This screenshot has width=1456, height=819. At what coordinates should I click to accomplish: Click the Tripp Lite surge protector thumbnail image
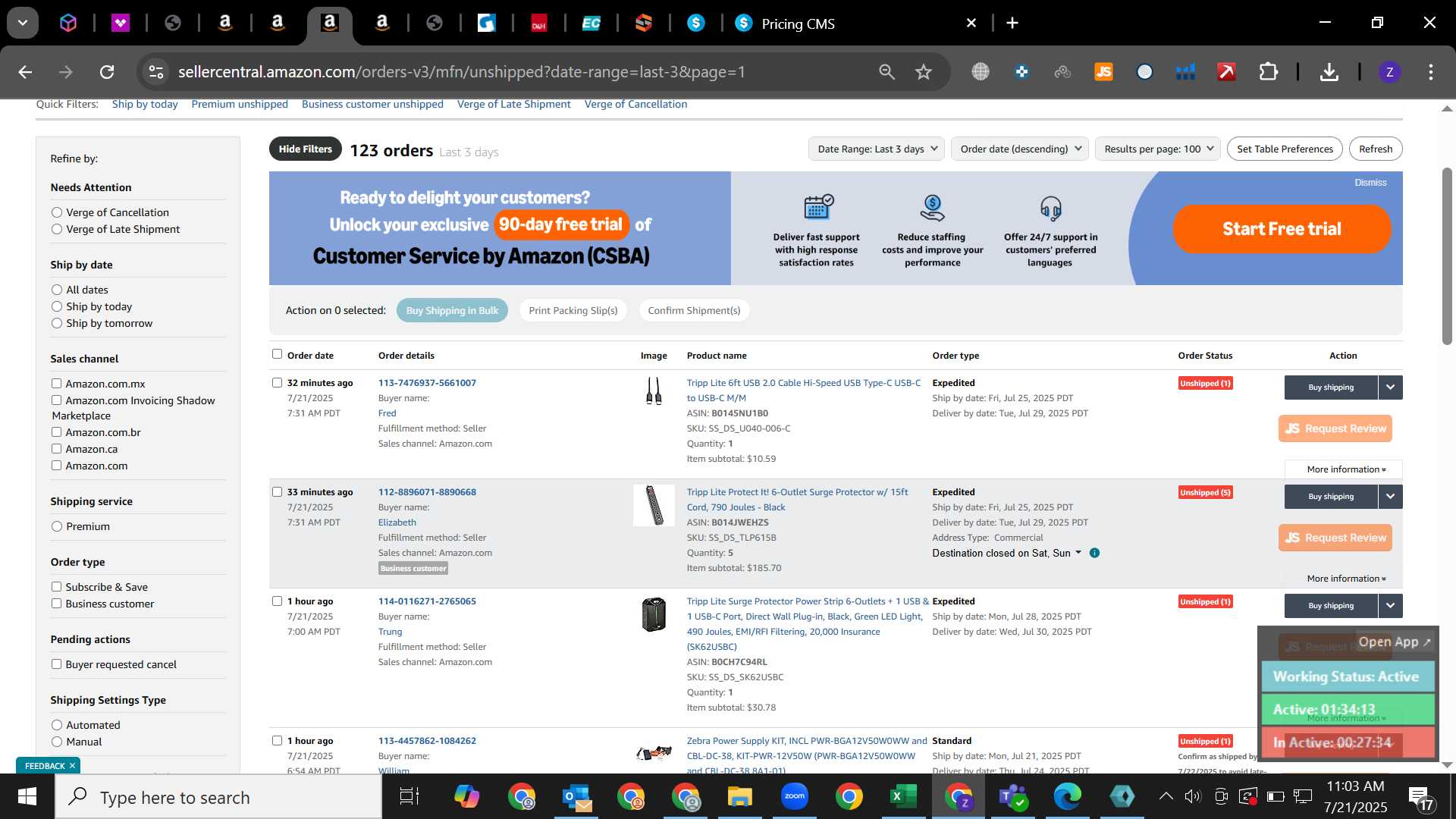click(654, 505)
